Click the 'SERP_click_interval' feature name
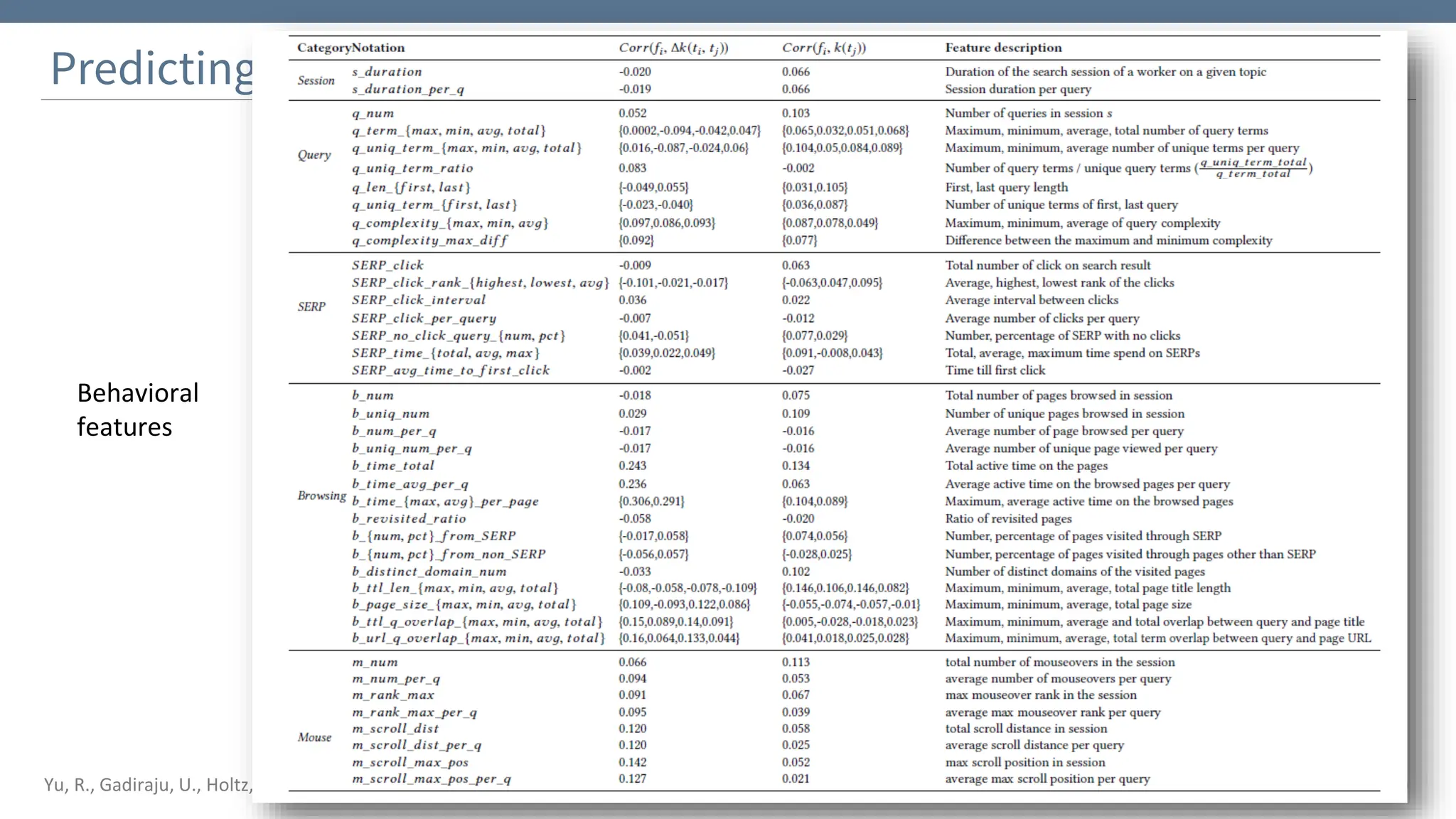Screen dimensions: 1456x819 [x=418, y=300]
